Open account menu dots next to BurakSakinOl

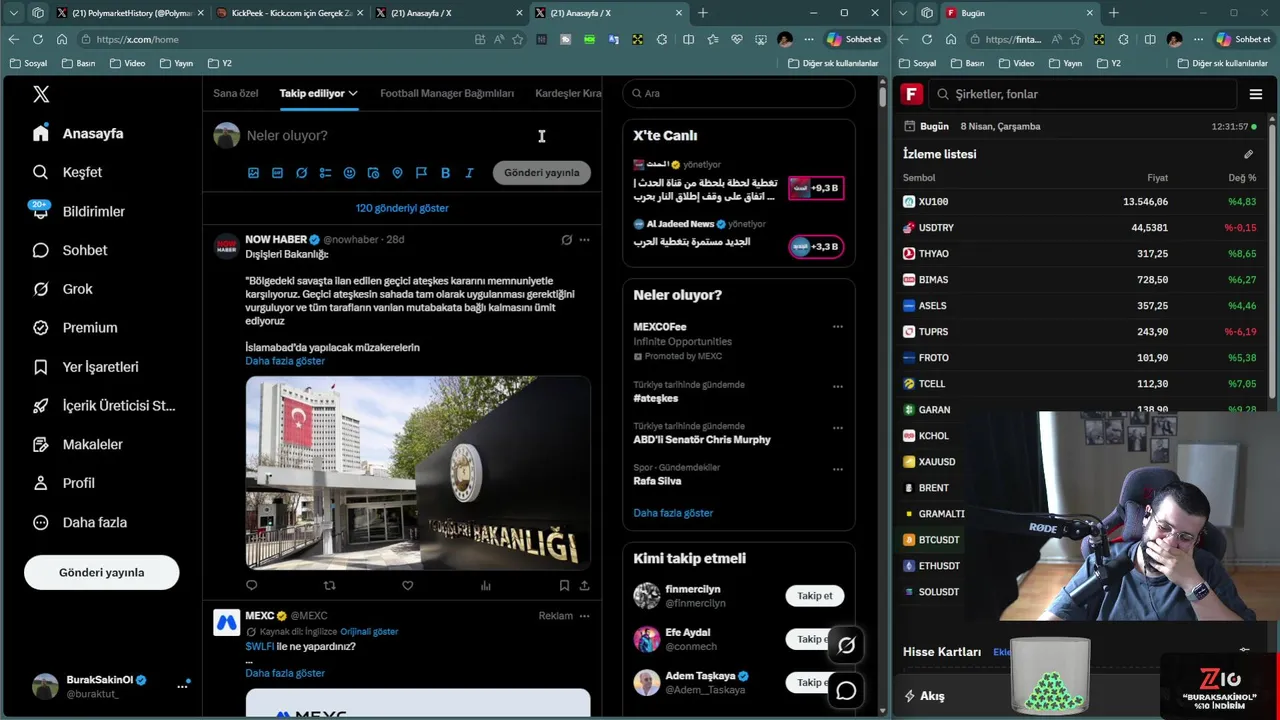pos(182,686)
